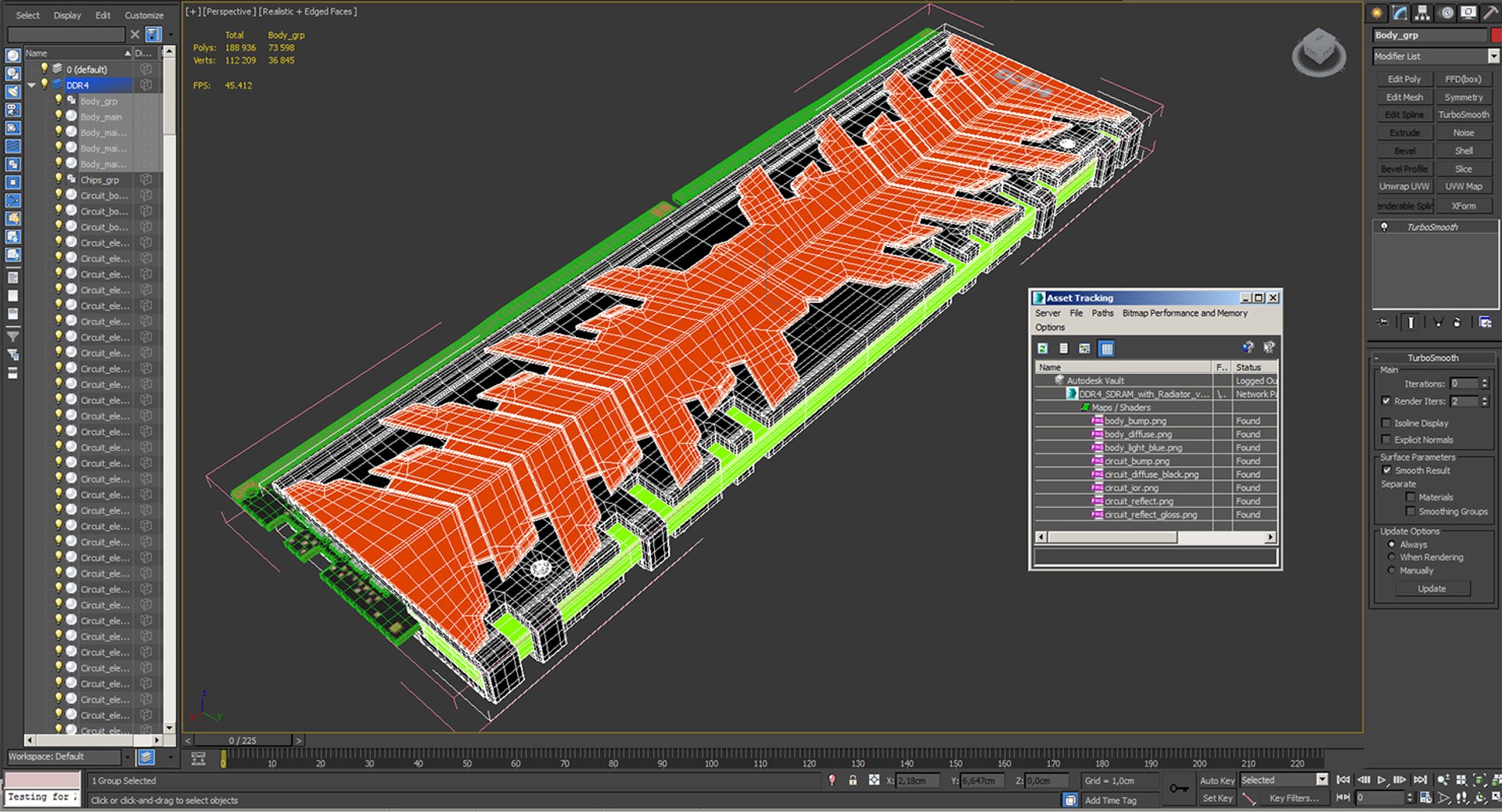Viewport: 1502px width, 812px height.
Task: Open the Create command panel tab
Action: tap(1377, 13)
